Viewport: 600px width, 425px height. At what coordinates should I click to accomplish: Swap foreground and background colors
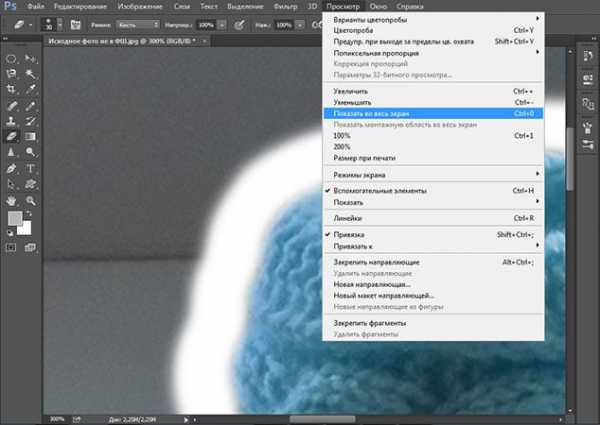[29, 214]
